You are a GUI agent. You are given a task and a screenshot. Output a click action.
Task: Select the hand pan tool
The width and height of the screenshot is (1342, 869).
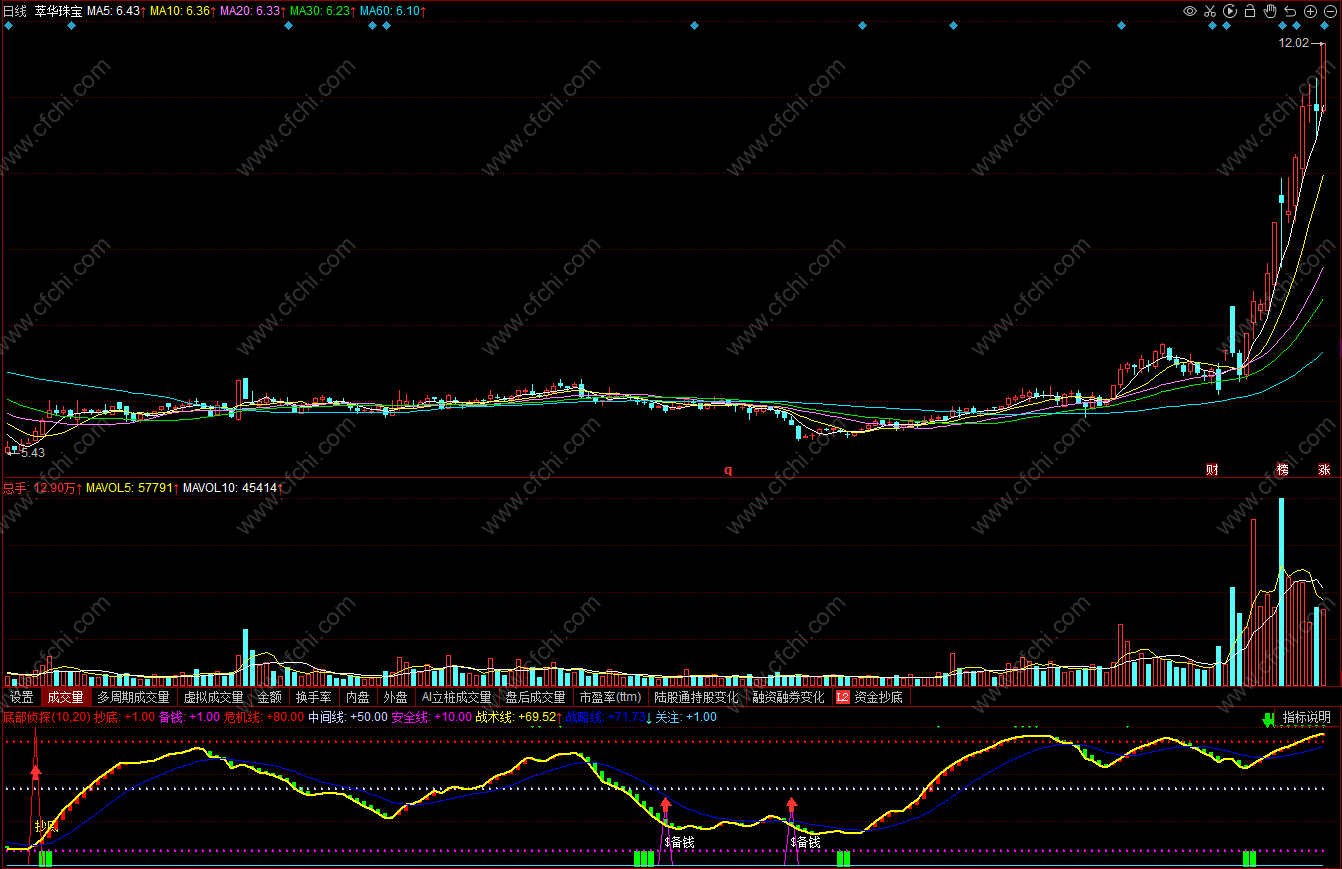point(1270,11)
